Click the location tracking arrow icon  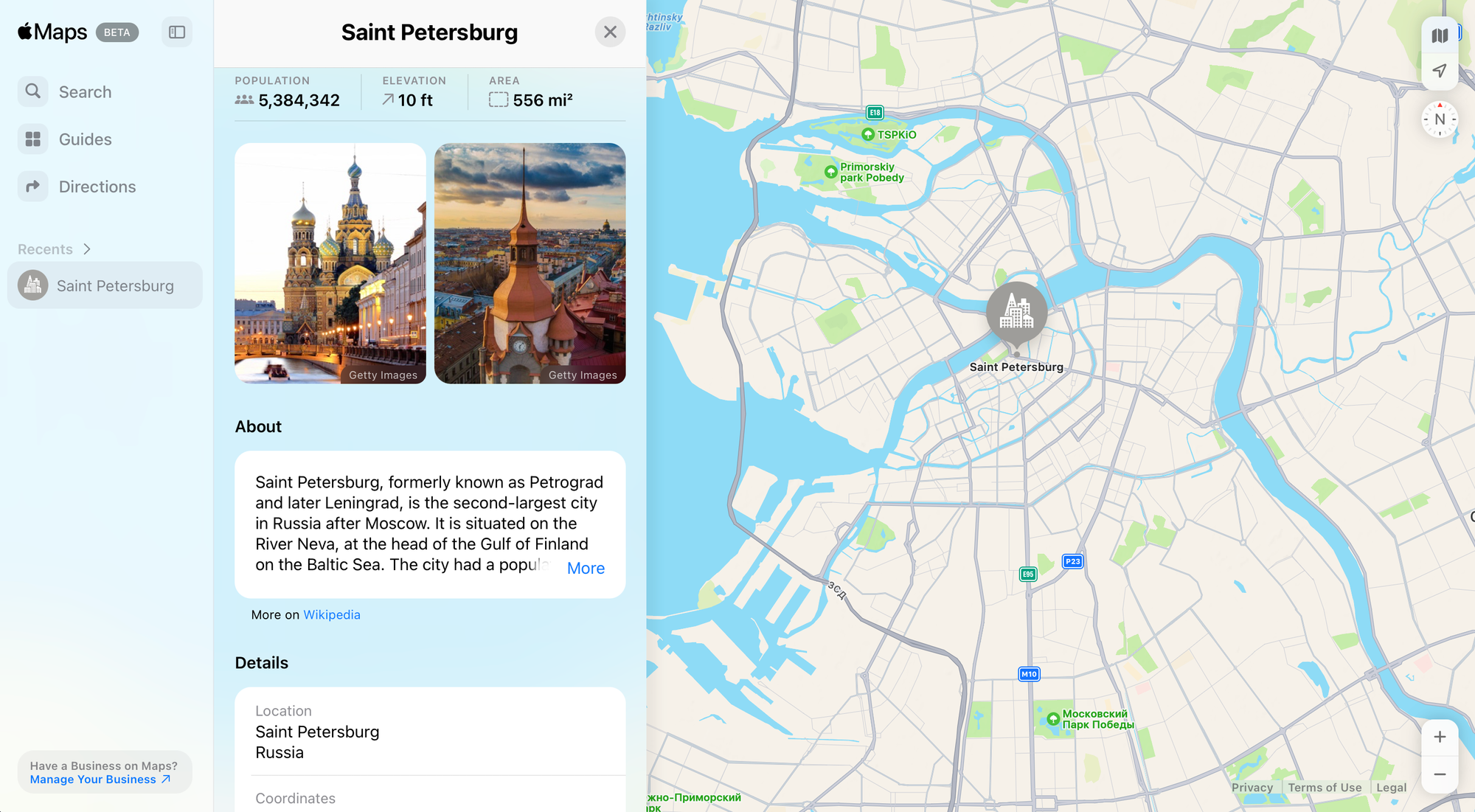click(1440, 71)
